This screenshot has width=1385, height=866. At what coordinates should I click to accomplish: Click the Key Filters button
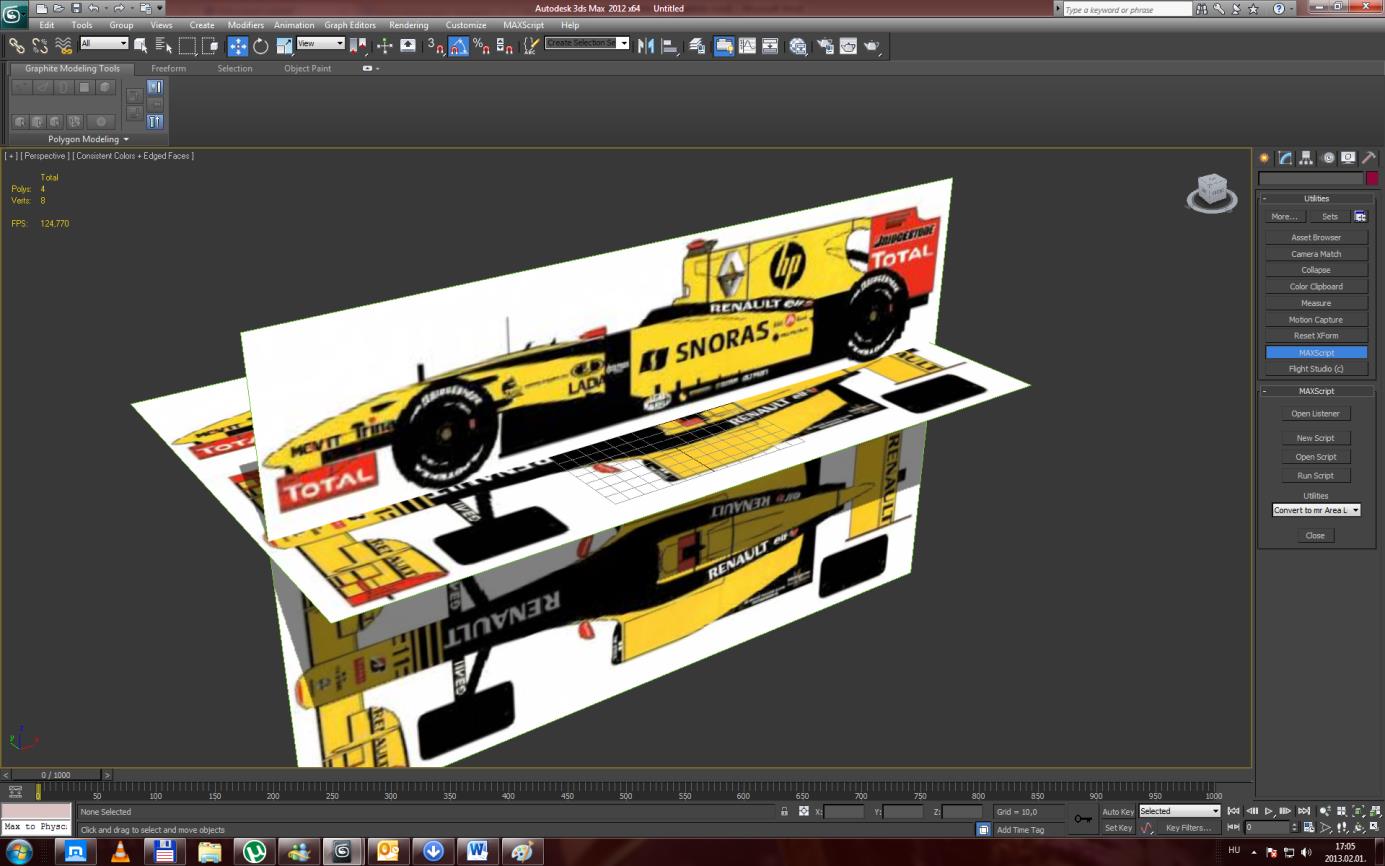1188,828
